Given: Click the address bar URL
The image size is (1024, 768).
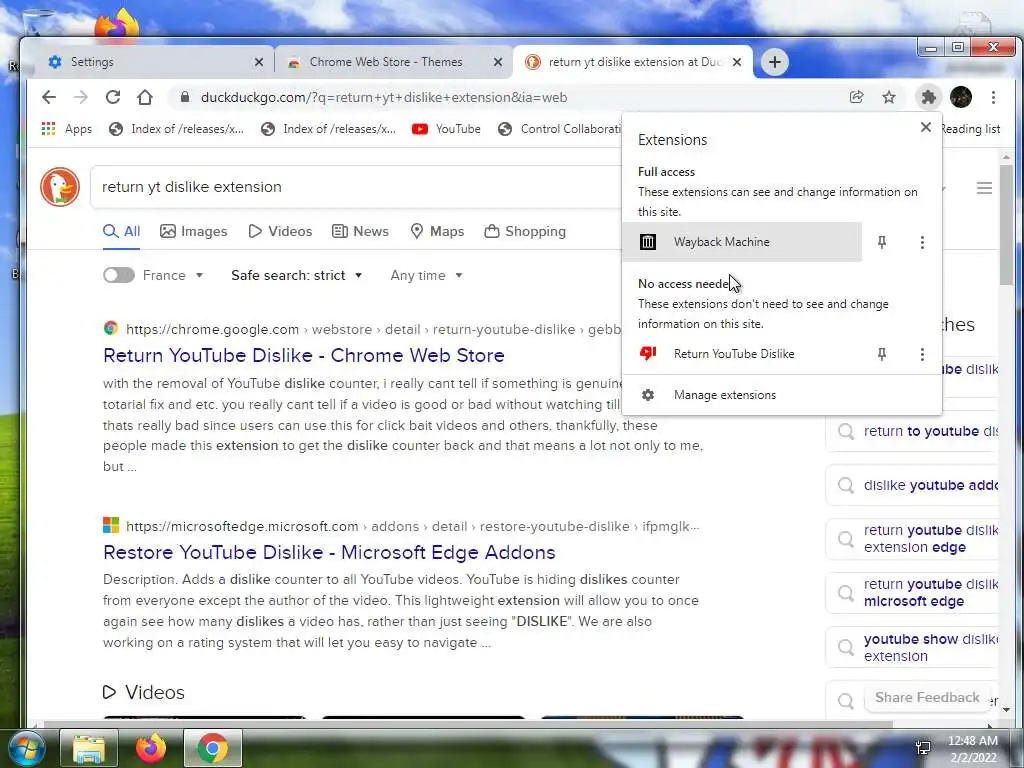Looking at the screenshot, I should (x=384, y=97).
